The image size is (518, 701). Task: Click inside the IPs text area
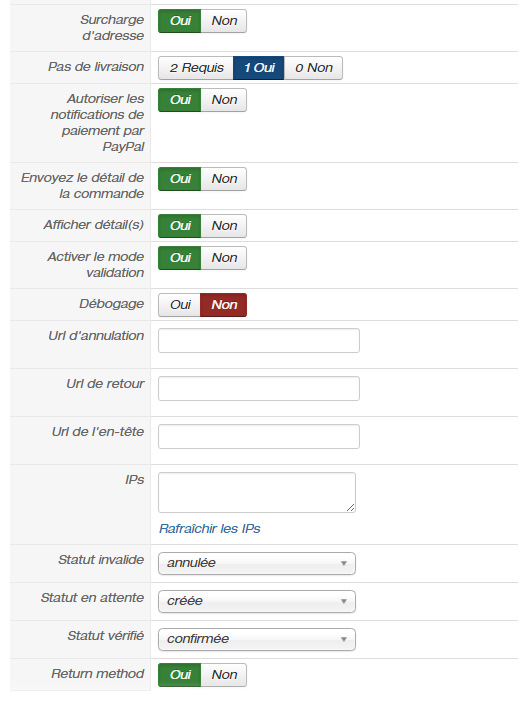[257, 492]
